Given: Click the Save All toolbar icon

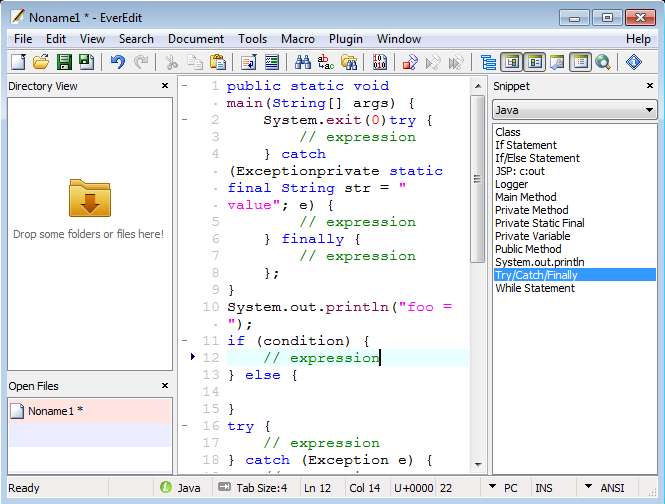Looking at the screenshot, I should (x=87, y=62).
